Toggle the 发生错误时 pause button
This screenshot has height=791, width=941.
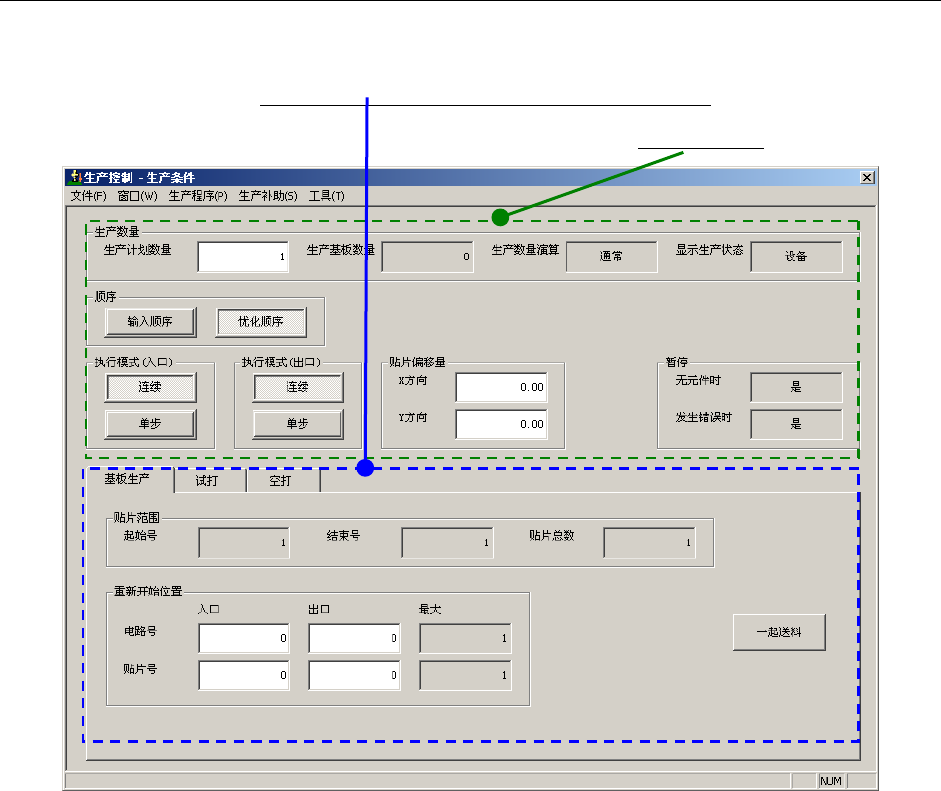[796, 424]
